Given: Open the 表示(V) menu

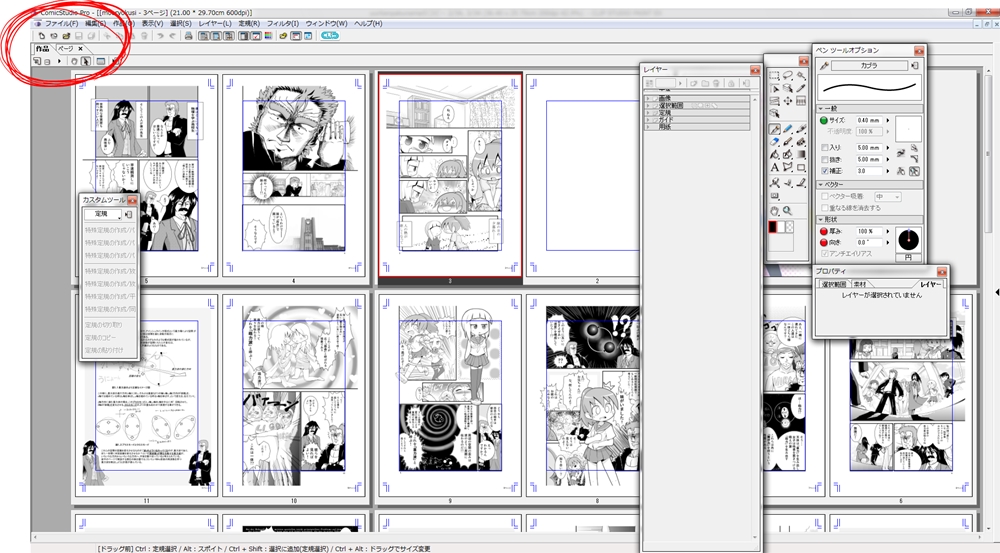Looking at the screenshot, I should [x=152, y=24].
